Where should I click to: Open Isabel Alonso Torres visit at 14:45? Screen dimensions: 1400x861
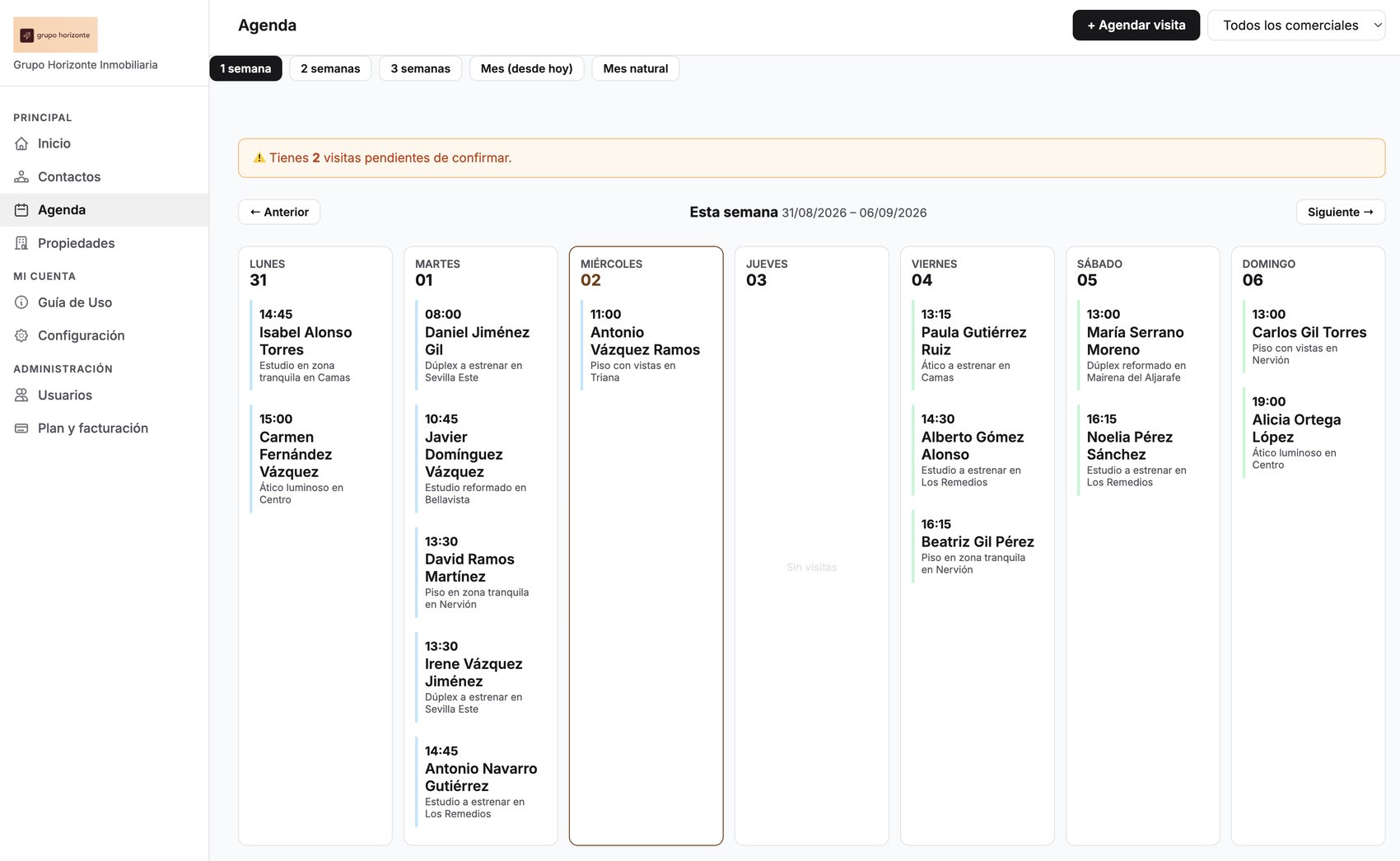coord(315,345)
